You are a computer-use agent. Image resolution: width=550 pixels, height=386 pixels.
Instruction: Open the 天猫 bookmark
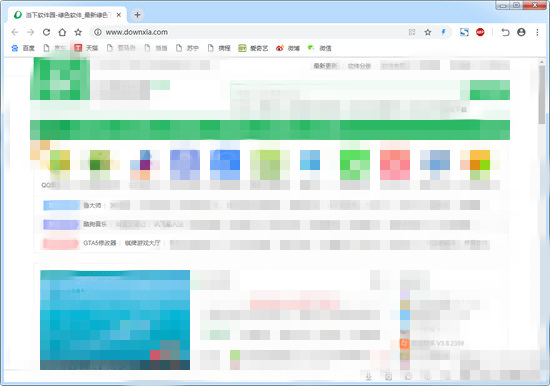(x=86, y=48)
